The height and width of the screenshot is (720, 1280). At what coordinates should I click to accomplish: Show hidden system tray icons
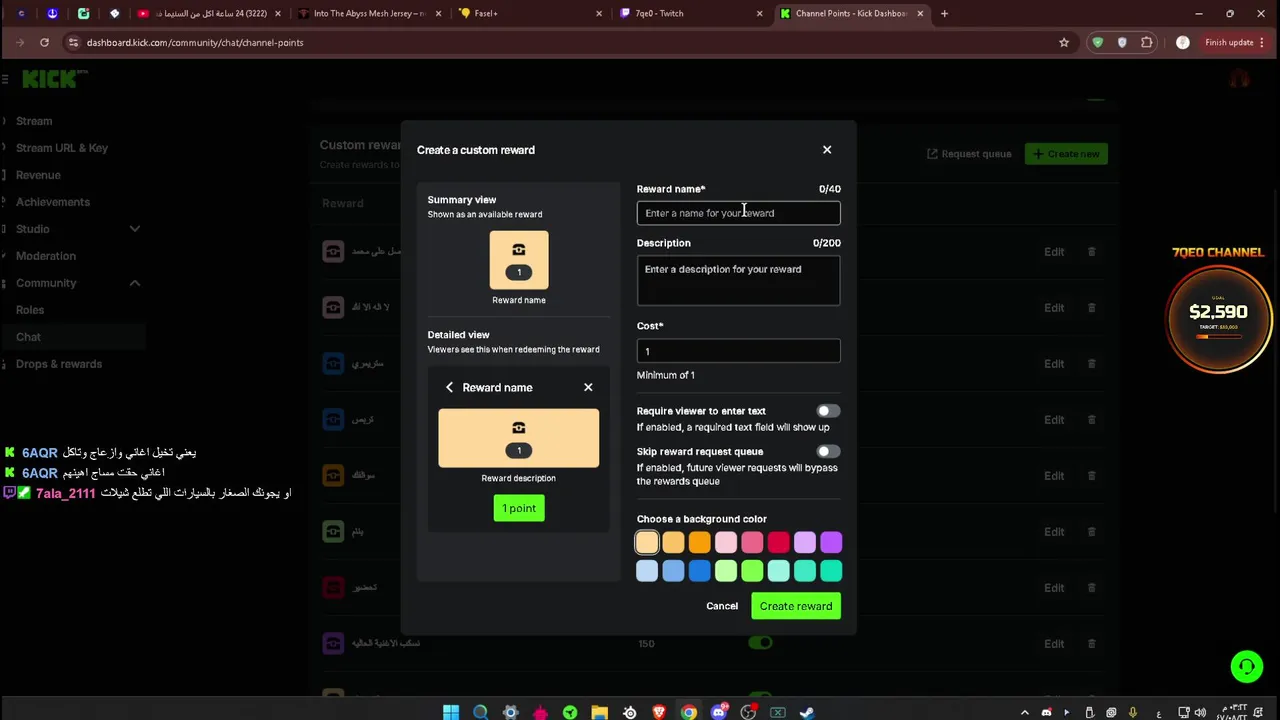click(x=1024, y=713)
